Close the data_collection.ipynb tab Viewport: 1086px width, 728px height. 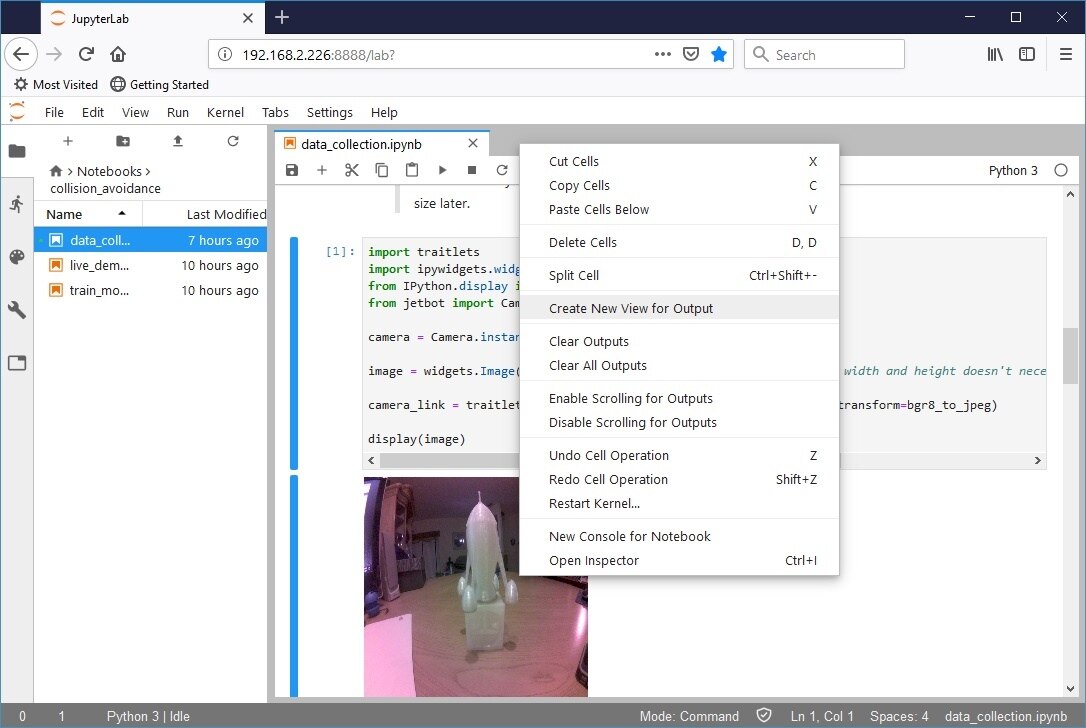[x=473, y=144]
